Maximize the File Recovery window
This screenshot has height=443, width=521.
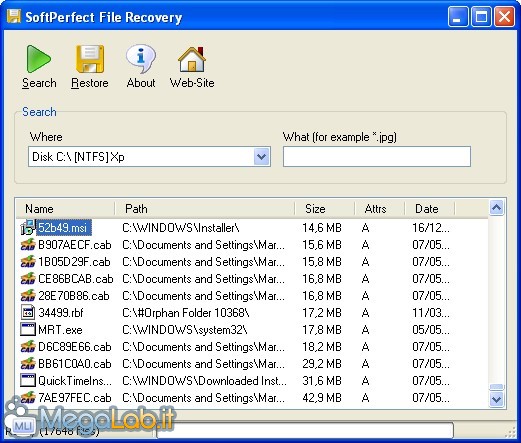481,17
